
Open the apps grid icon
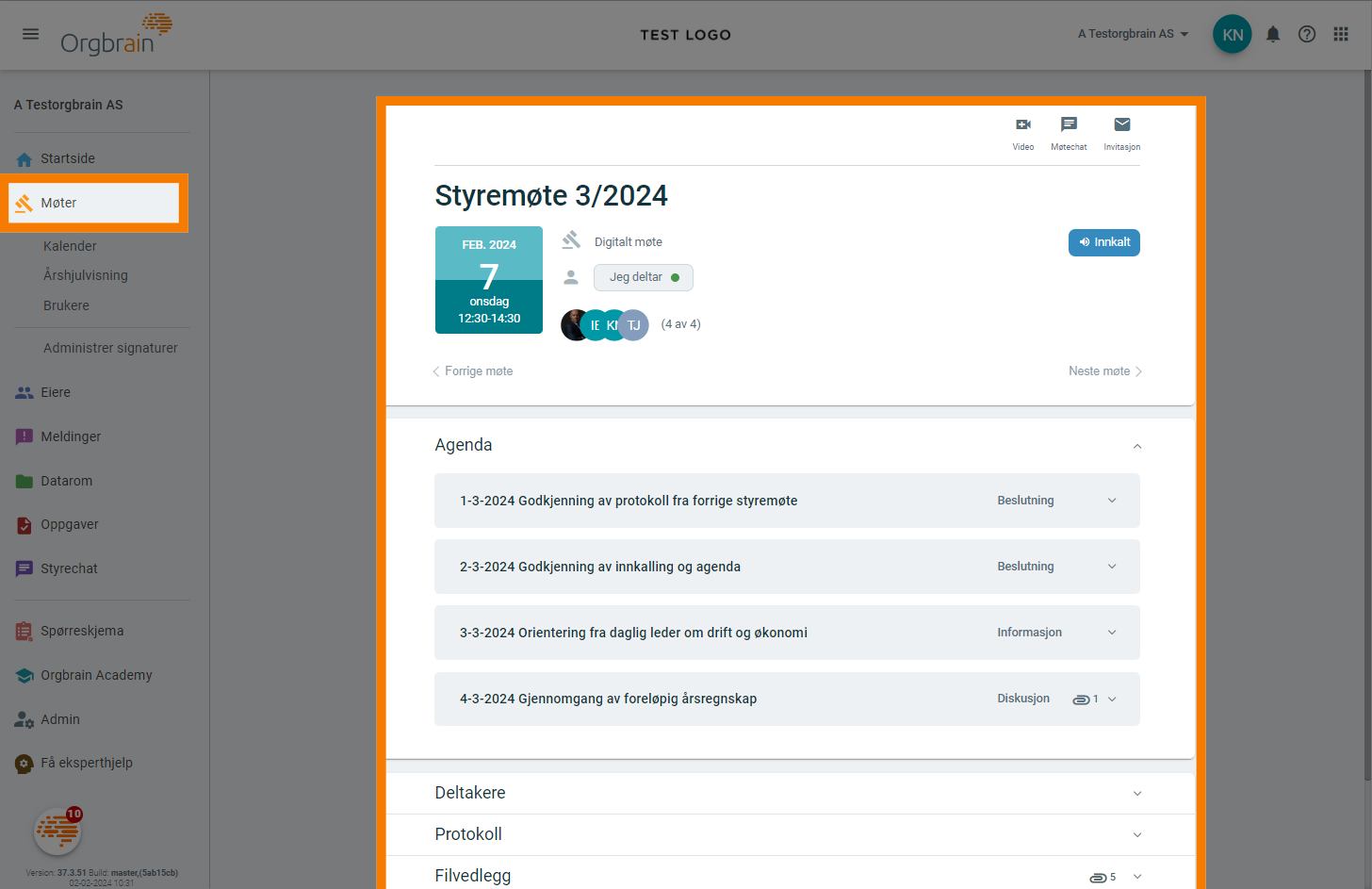coord(1341,34)
